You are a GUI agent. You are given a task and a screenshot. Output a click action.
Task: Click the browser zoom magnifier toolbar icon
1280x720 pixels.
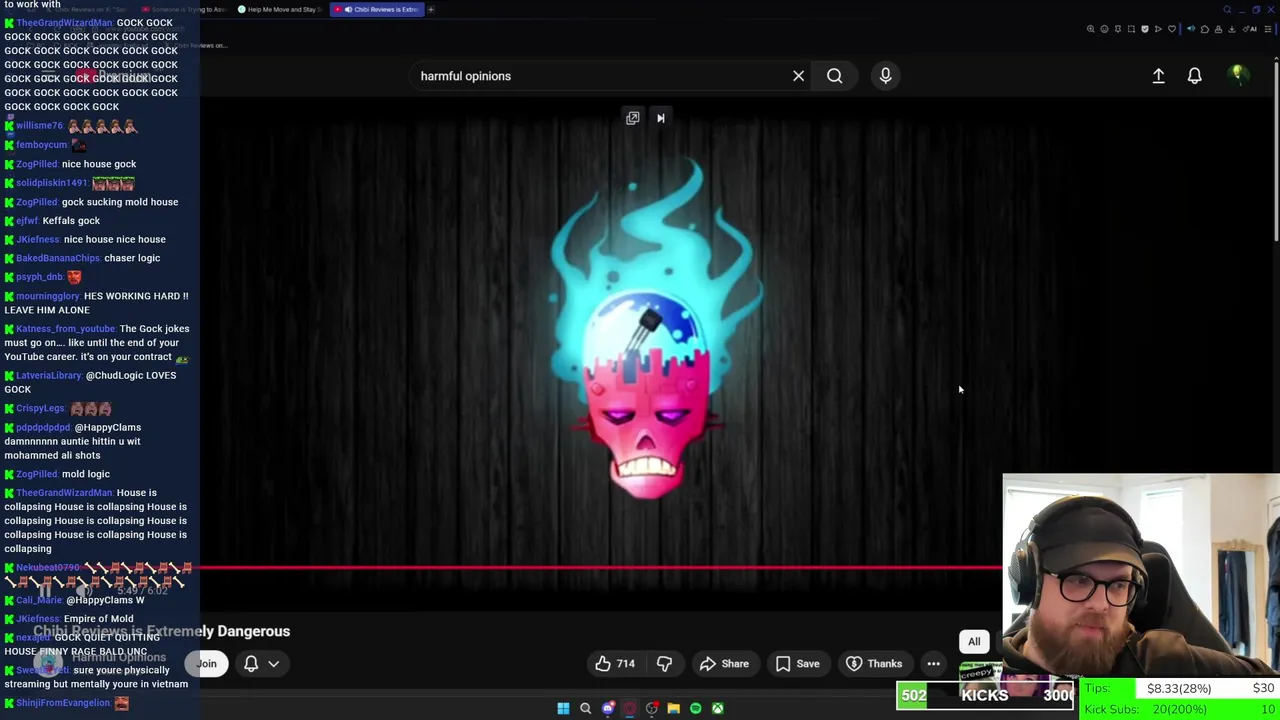(1091, 29)
